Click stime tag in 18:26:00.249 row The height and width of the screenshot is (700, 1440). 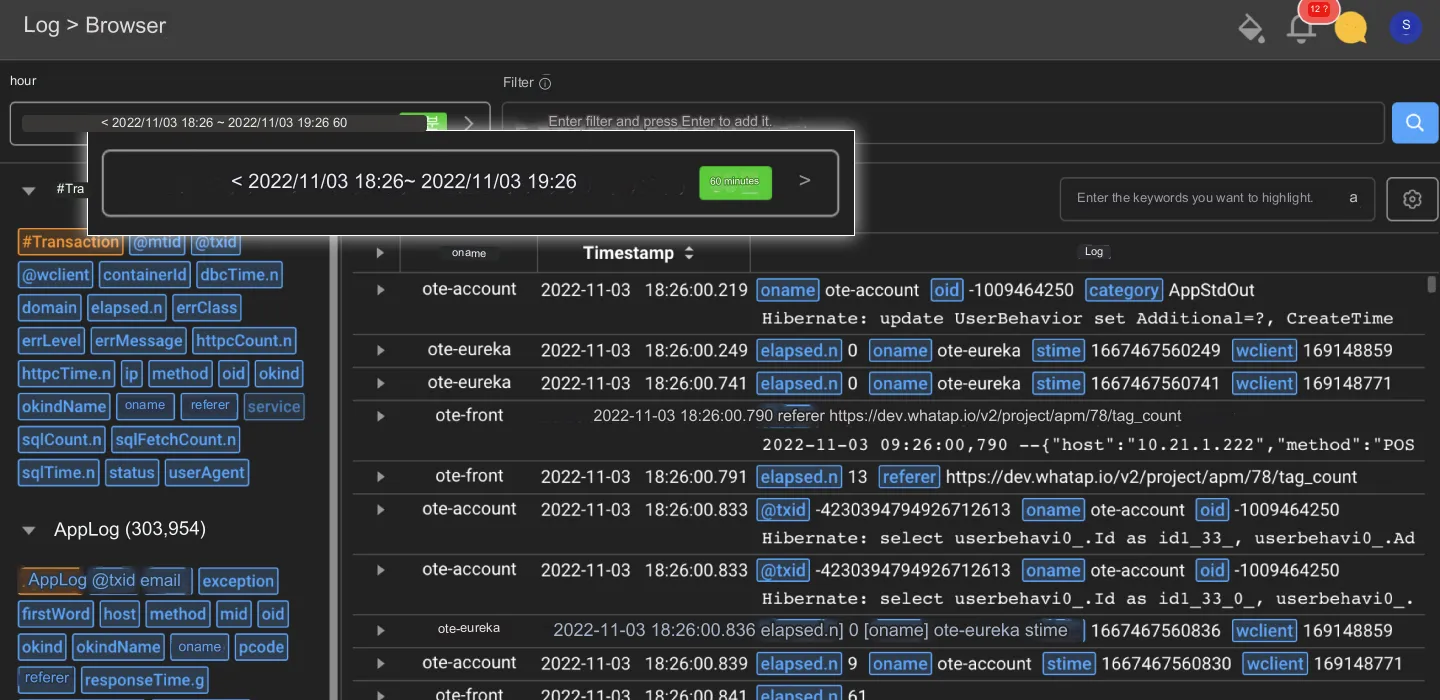coord(1060,351)
